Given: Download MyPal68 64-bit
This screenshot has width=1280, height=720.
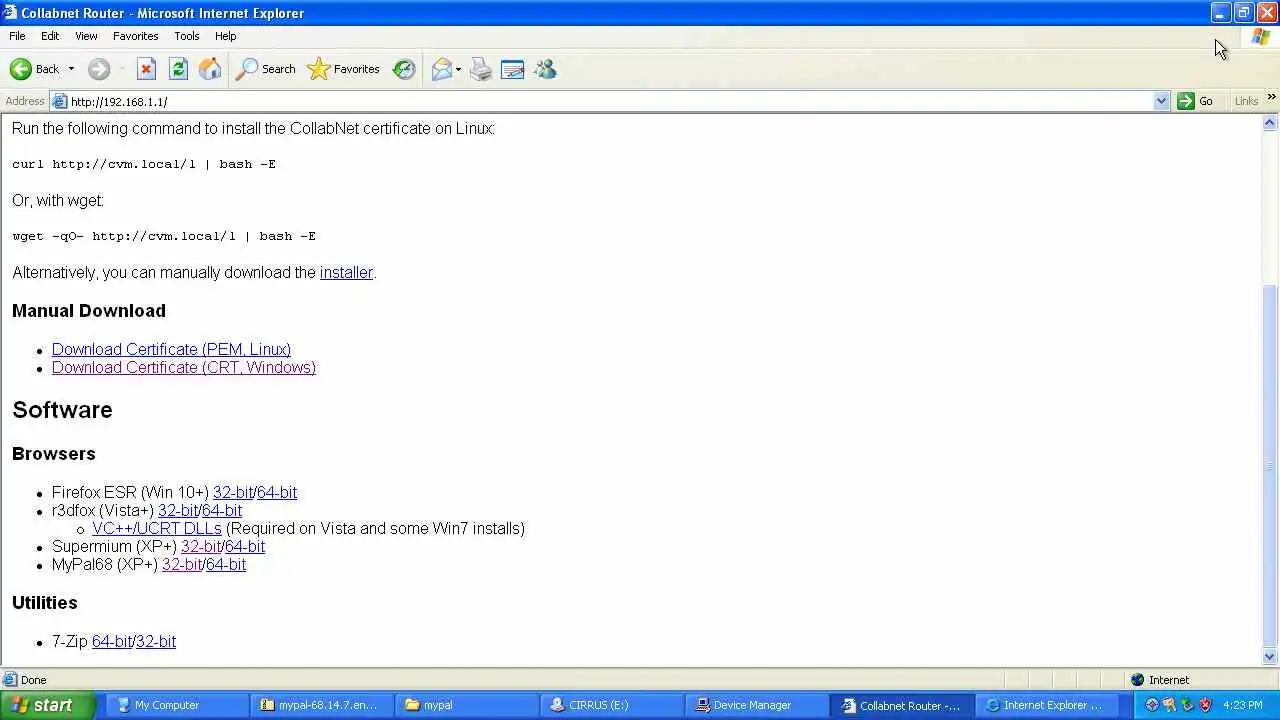Looking at the screenshot, I should (x=226, y=564).
